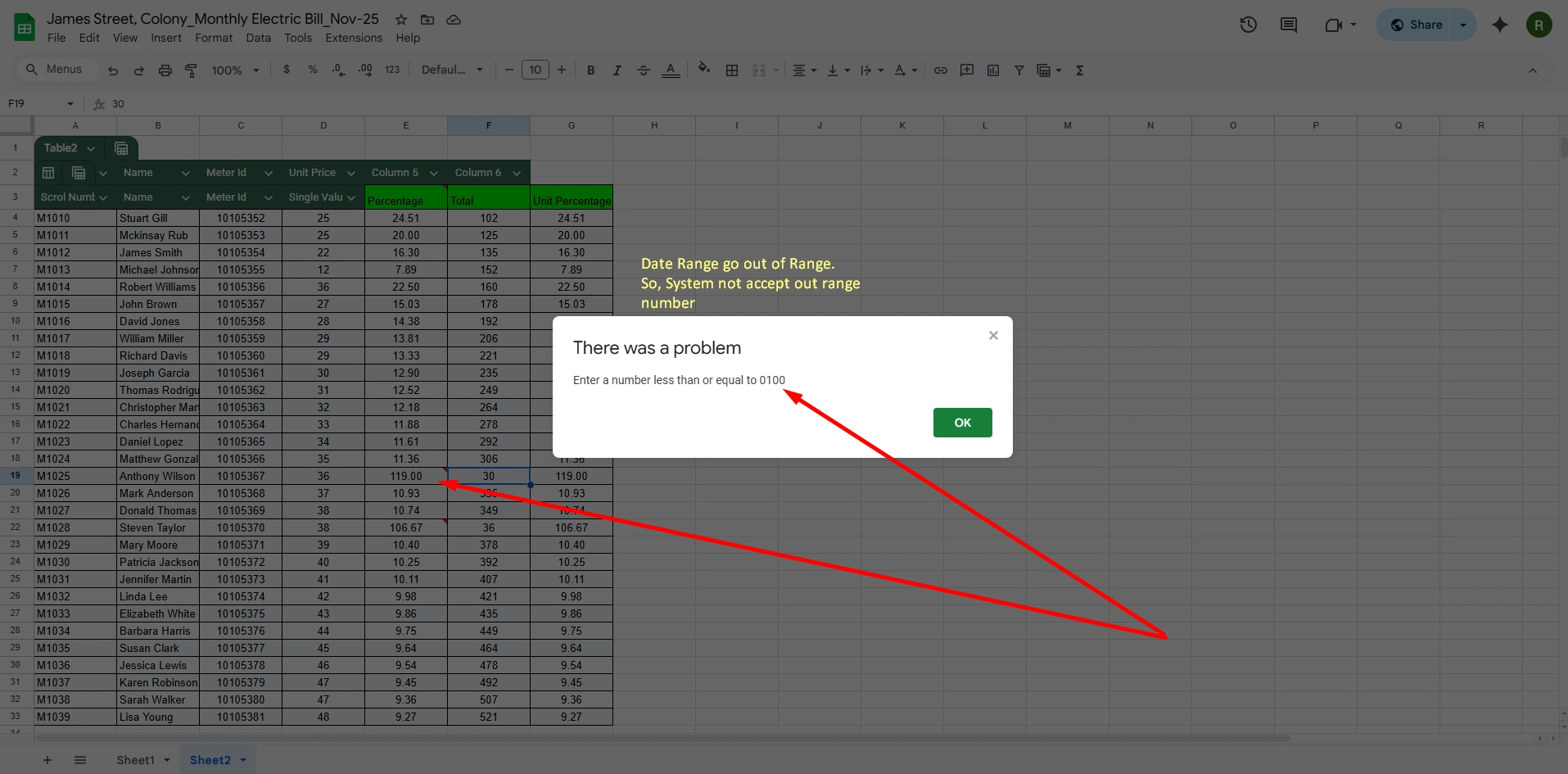This screenshot has height=774, width=1568.
Task: Open the text color picker
Action: click(671, 70)
